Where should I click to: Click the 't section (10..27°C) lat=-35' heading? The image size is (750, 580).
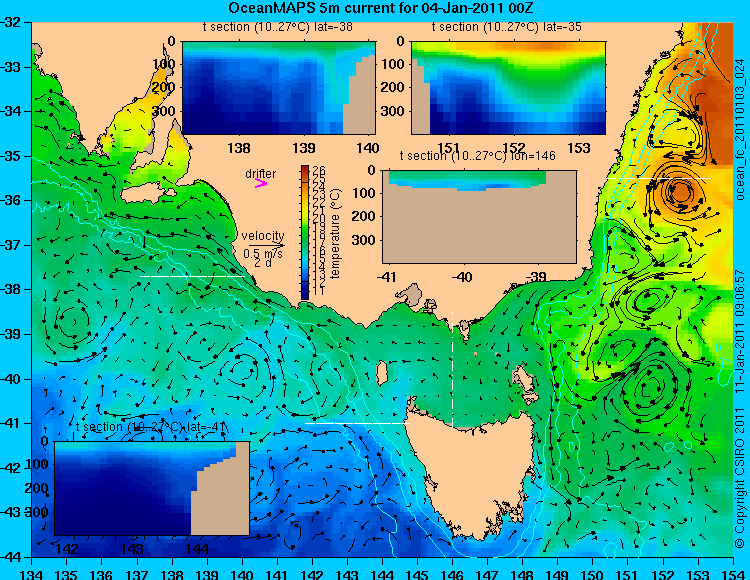coord(507,27)
